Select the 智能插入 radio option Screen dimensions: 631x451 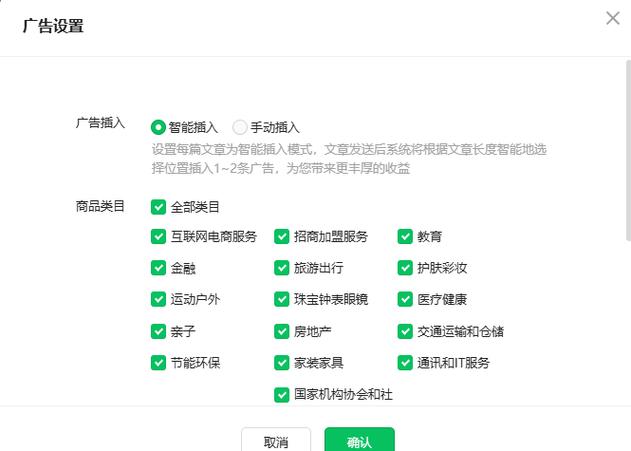click(x=158, y=128)
